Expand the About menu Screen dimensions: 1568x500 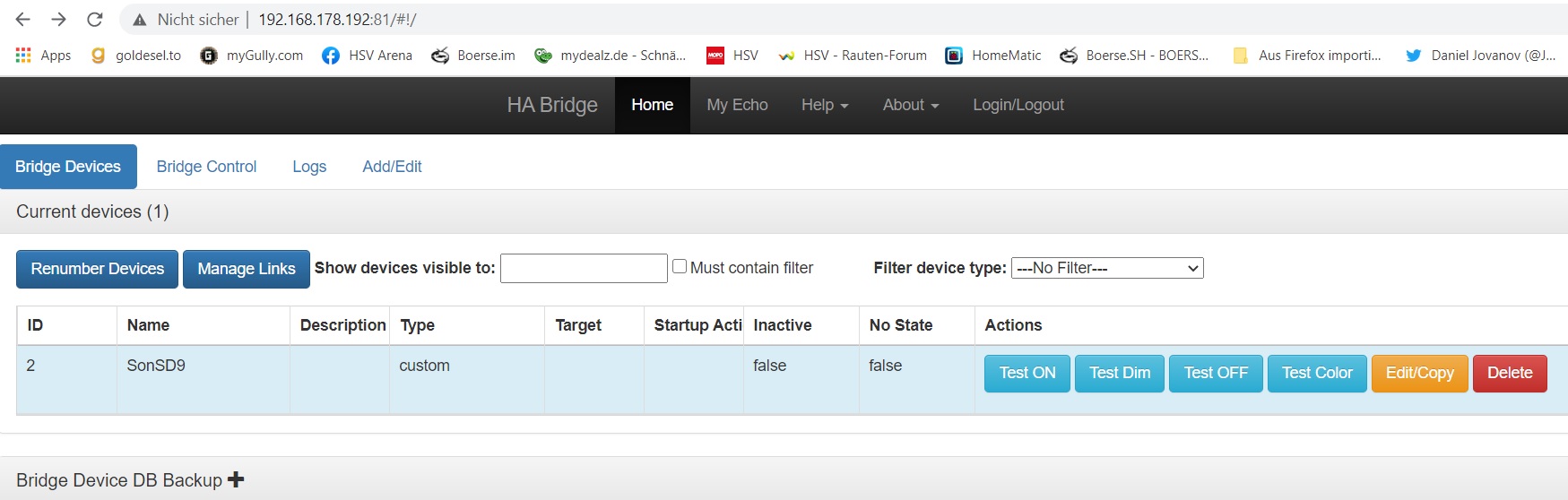(910, 105)
